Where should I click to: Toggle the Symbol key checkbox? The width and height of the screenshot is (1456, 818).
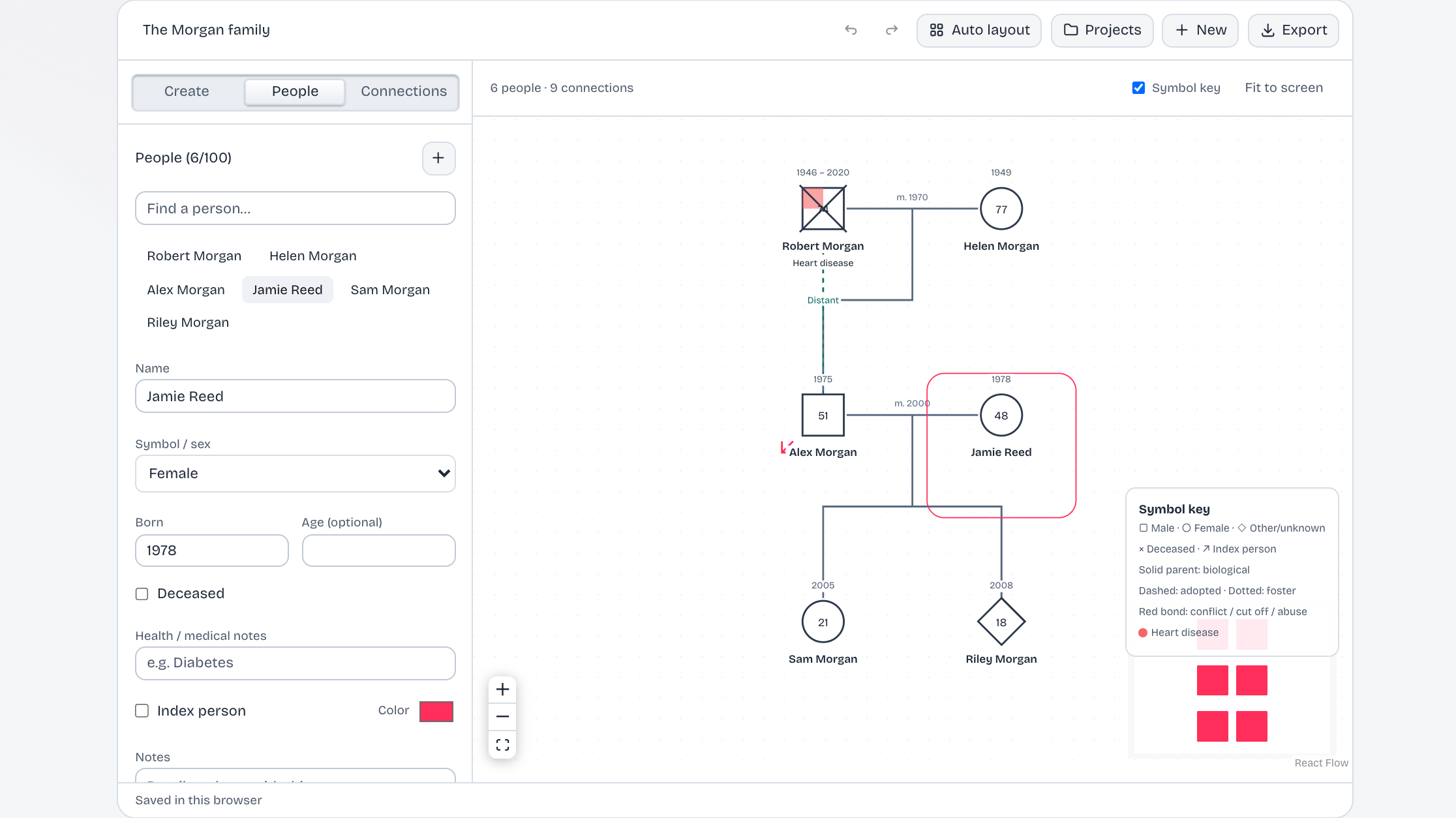1138,87
